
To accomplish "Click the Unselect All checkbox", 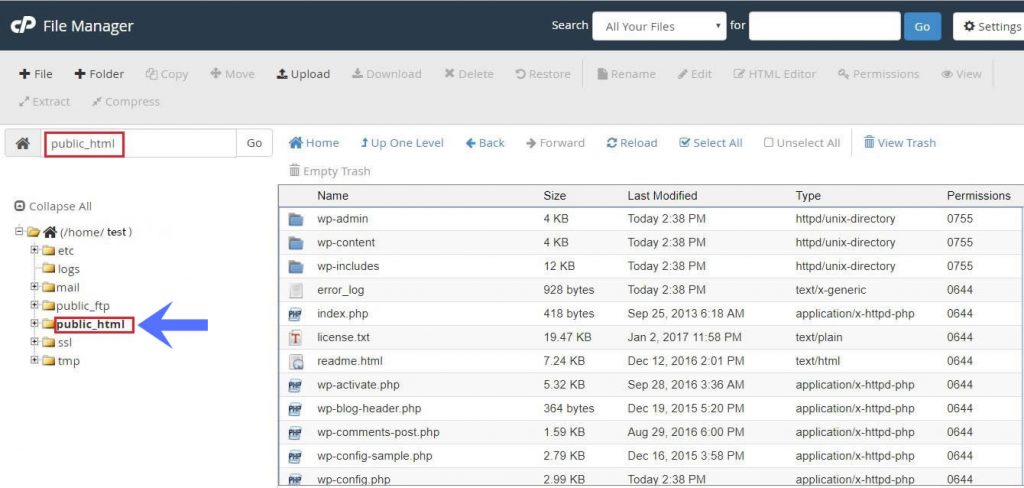I will (x=769, y=143).
